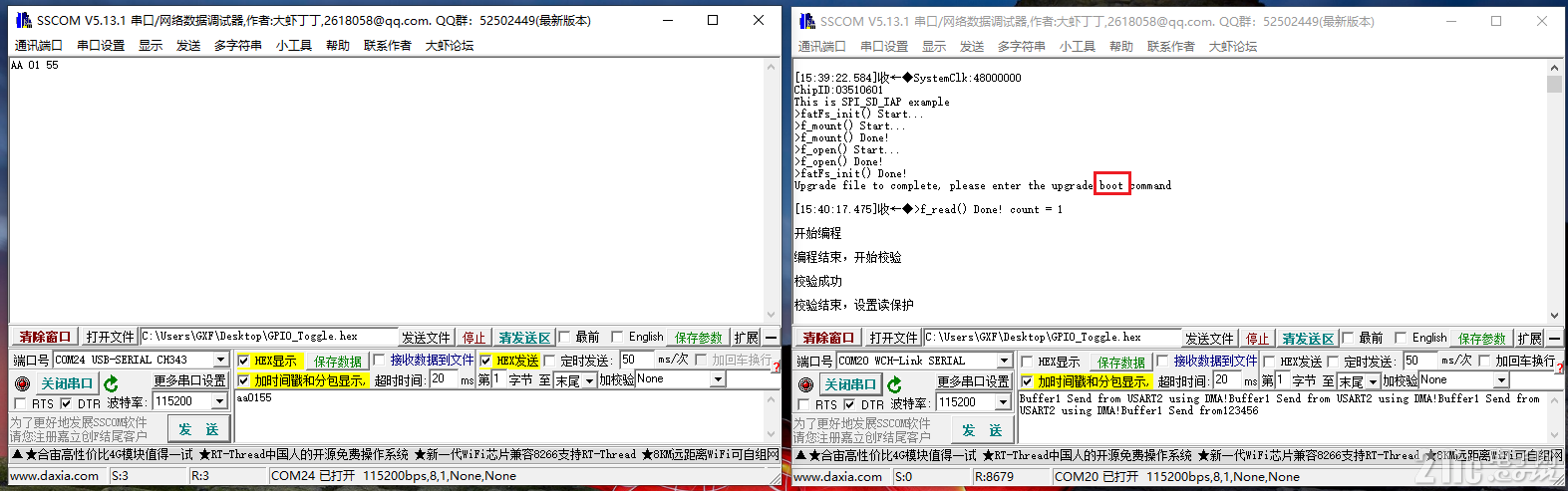Toggle DTR checkbox in right window

pos(849,404)
